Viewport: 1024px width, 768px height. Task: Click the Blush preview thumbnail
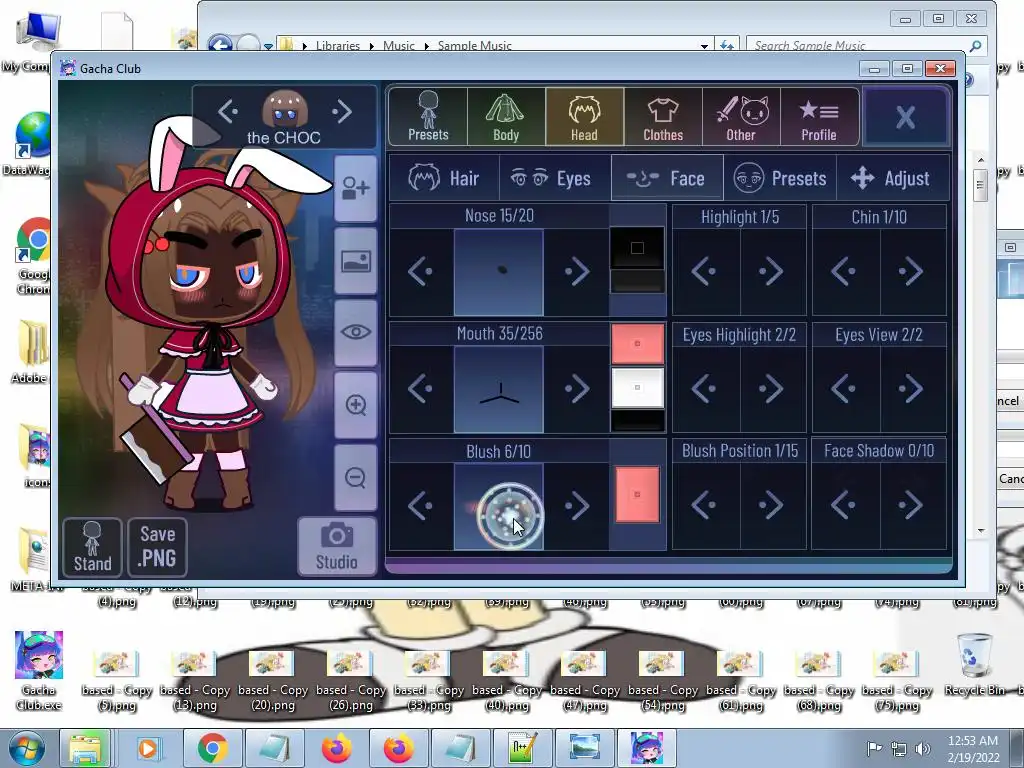click(x=499, y=507)
